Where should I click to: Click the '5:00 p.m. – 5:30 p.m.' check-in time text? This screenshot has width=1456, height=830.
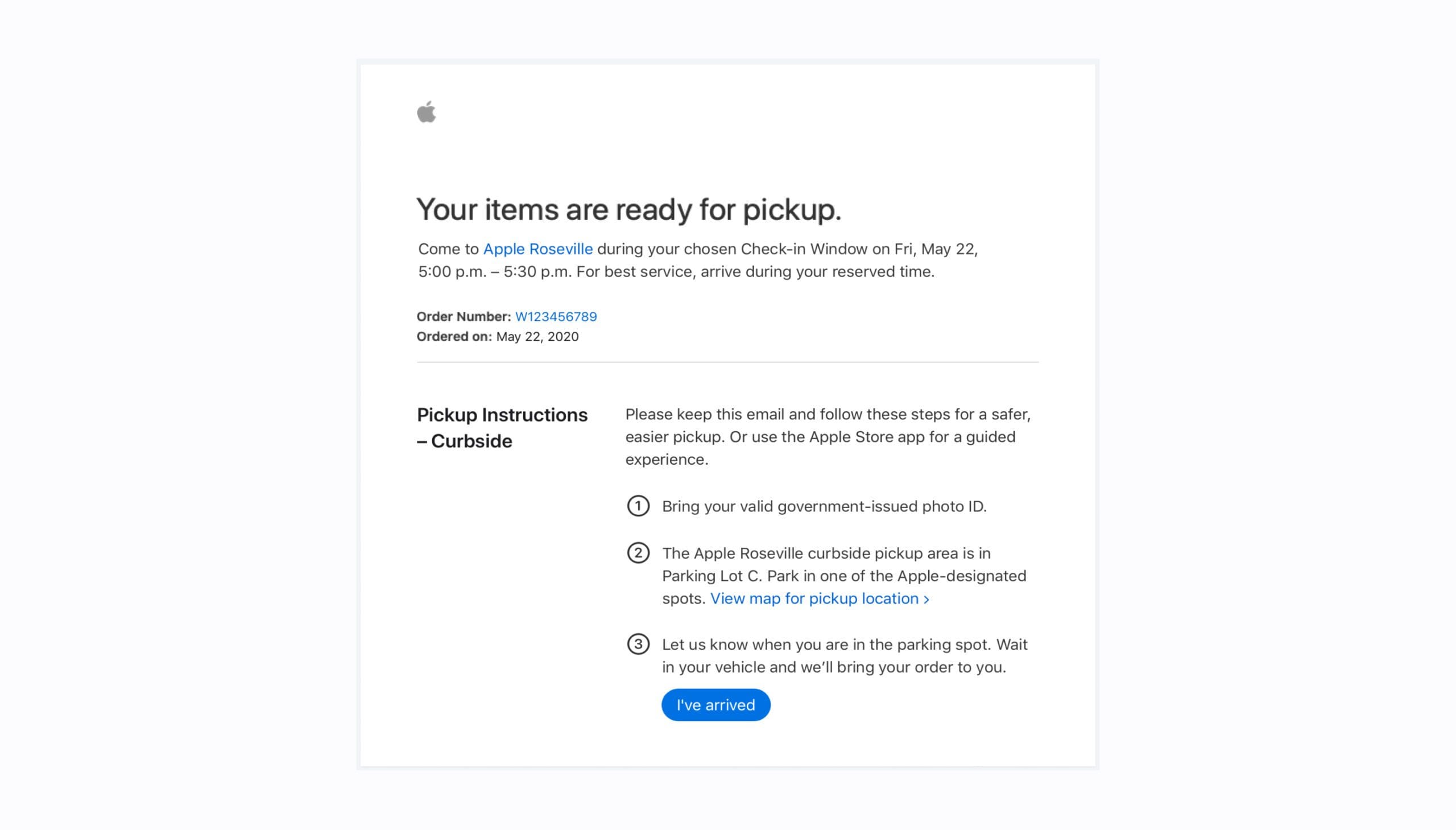coord(495,272)
